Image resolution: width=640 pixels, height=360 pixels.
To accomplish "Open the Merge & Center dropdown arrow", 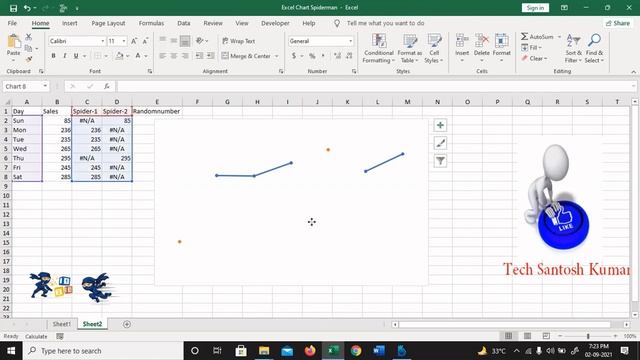I will [277, 56].
